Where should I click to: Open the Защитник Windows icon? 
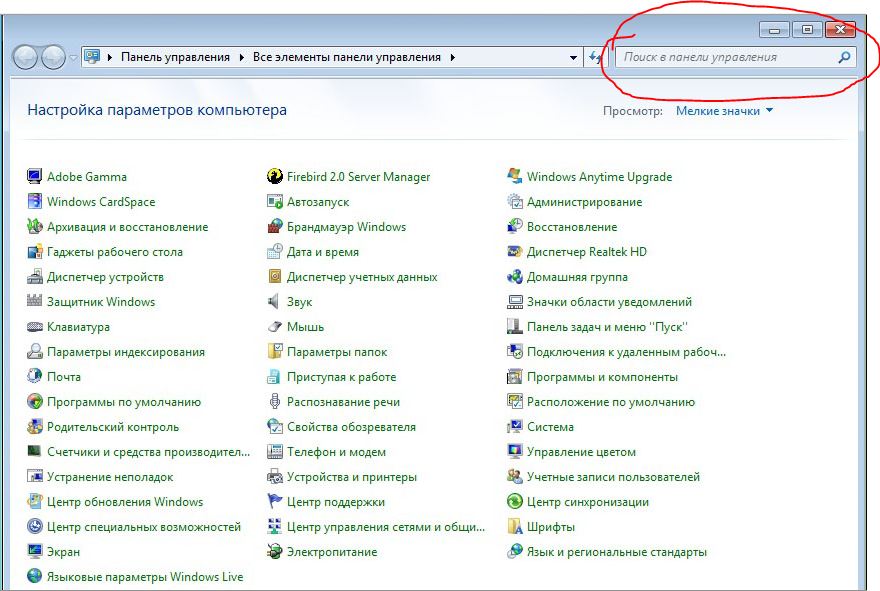click(34, 301)
